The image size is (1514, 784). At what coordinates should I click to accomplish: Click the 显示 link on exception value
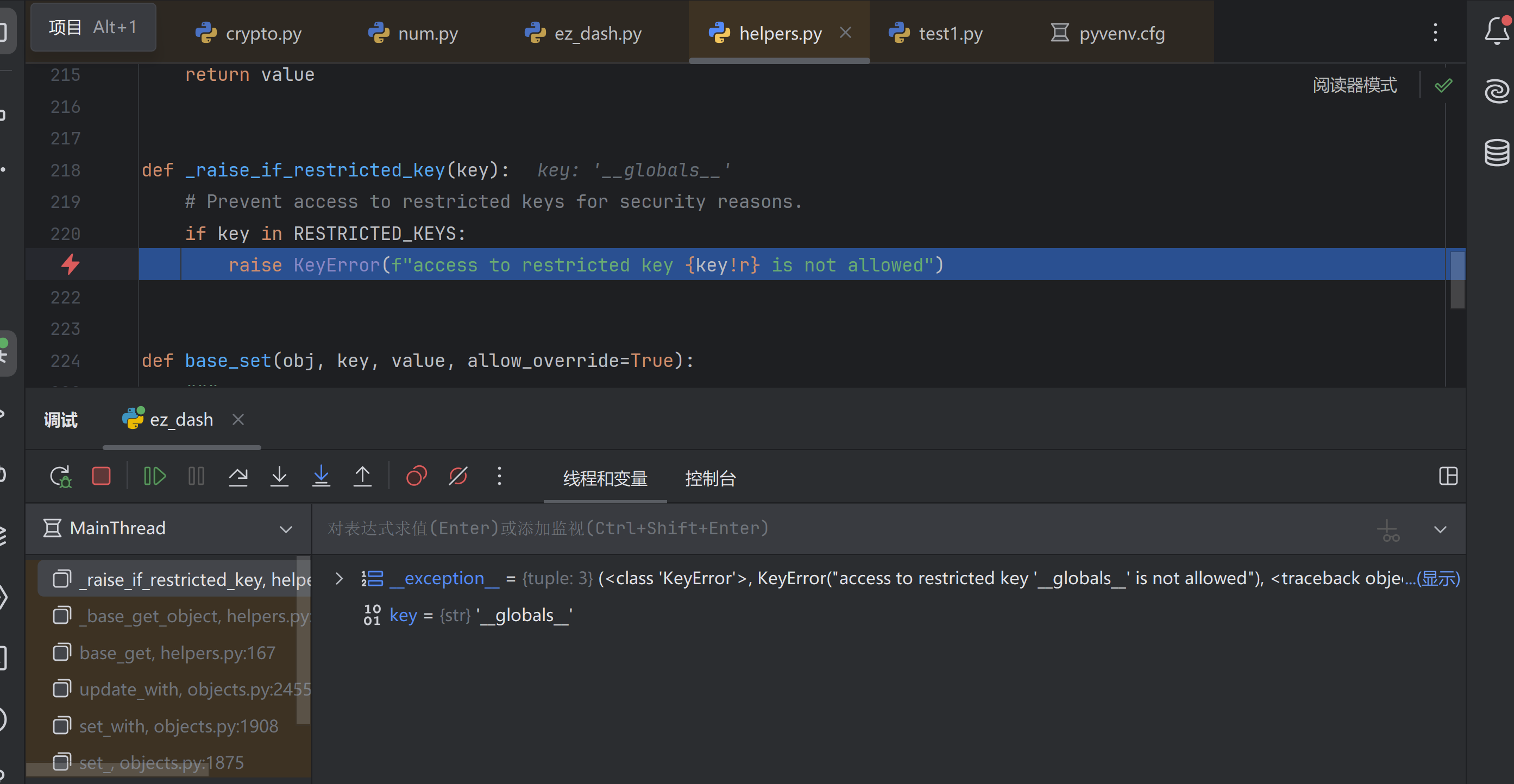1439,578
